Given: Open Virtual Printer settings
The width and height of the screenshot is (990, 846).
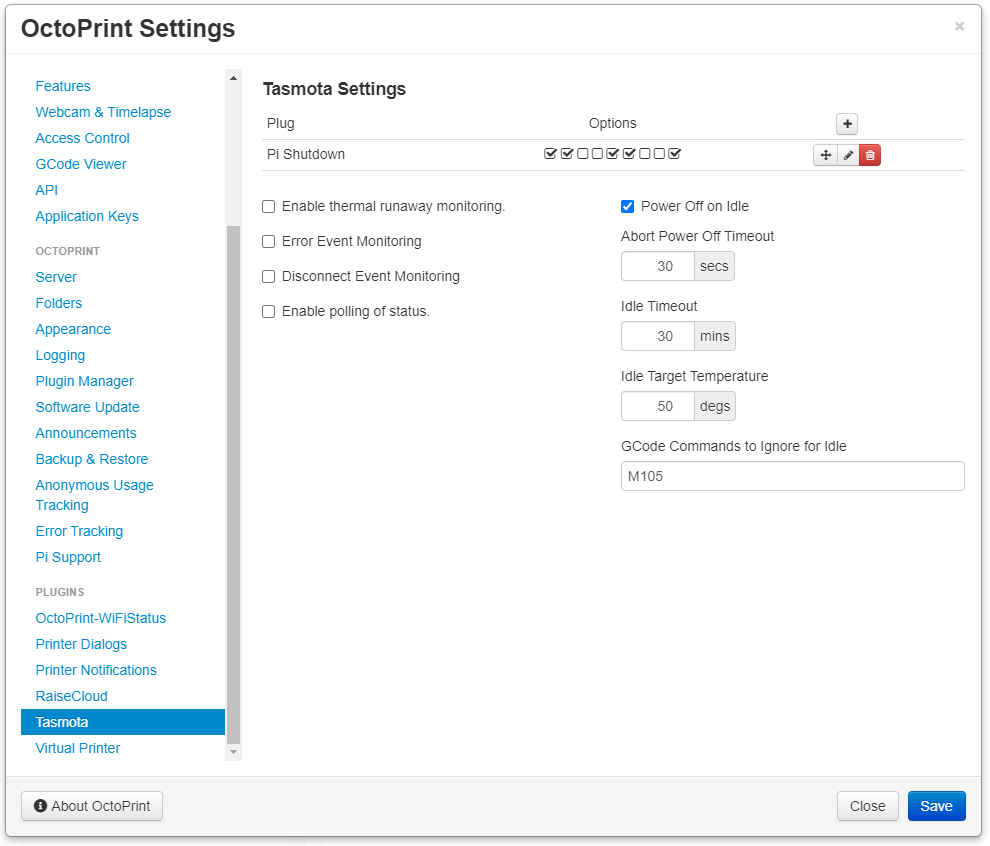Looking at the screenshot, I should (x=78, y=748).
